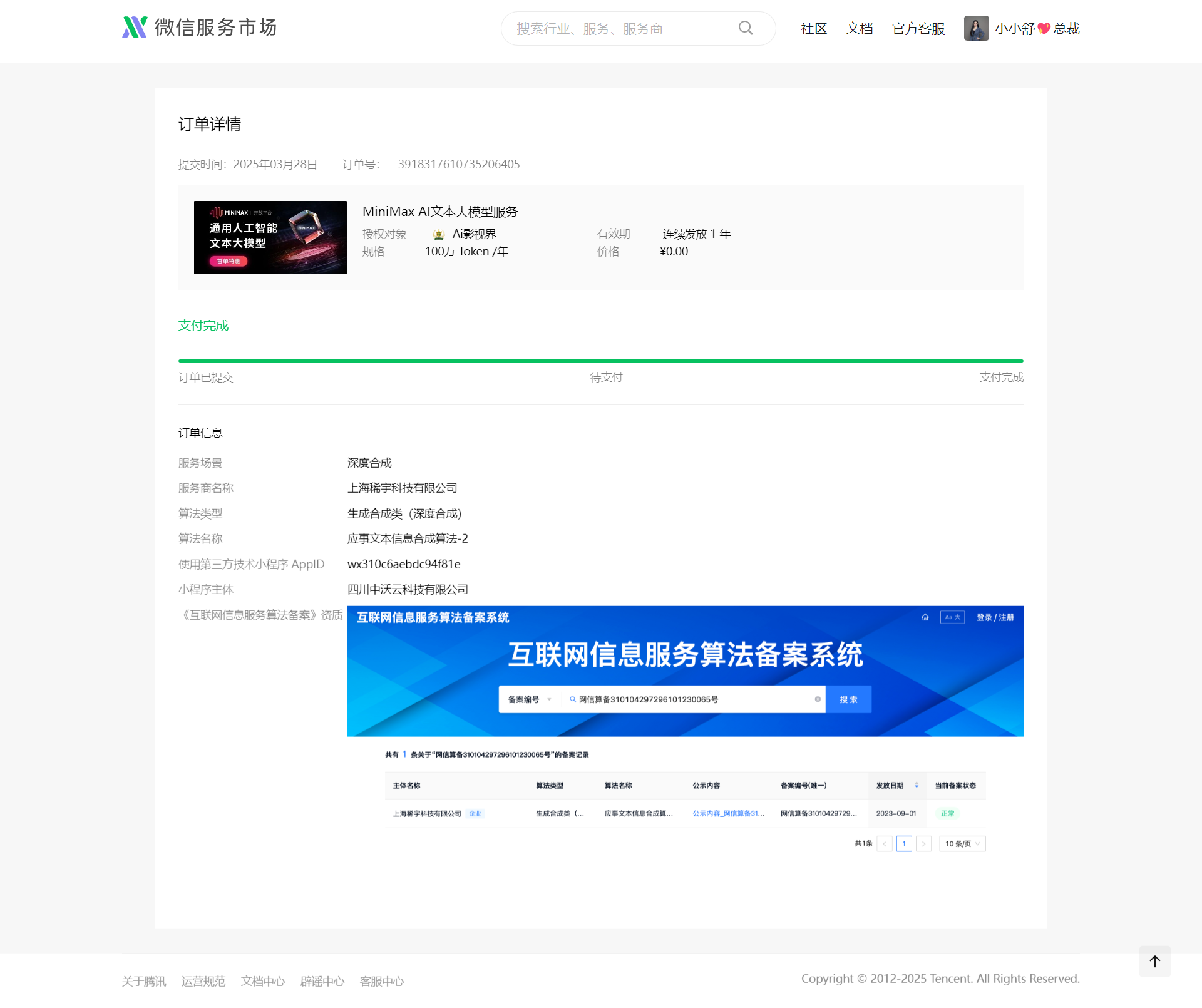Select 四川中沃云科技有限公司 text
This screenshot has height=1008, width=1202.
coord(408,590)
